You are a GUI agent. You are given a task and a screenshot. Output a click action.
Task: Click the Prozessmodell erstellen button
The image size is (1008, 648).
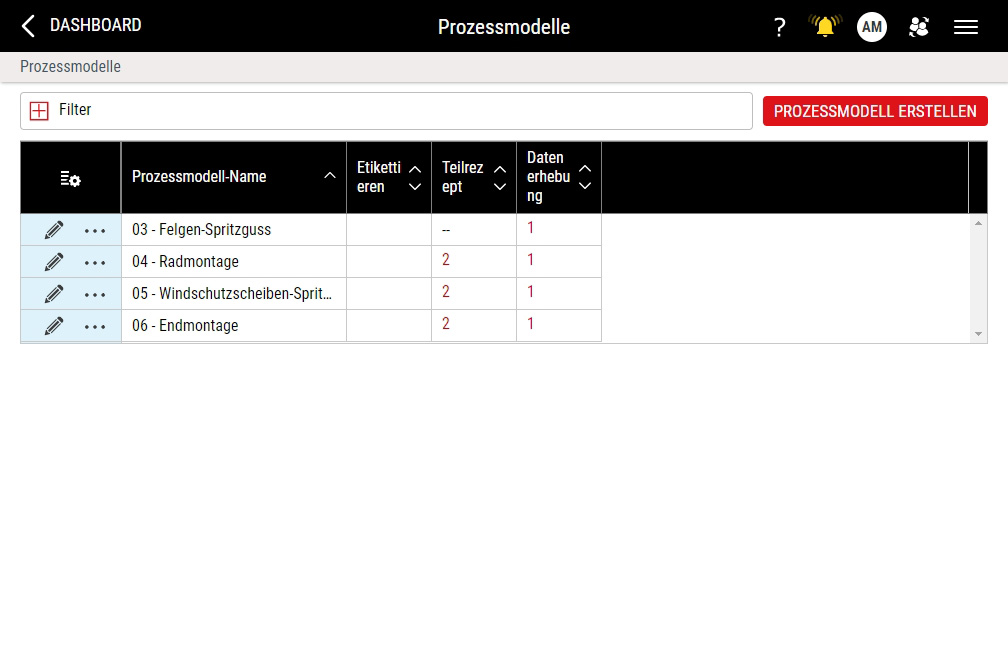click(x=875, y=111)
